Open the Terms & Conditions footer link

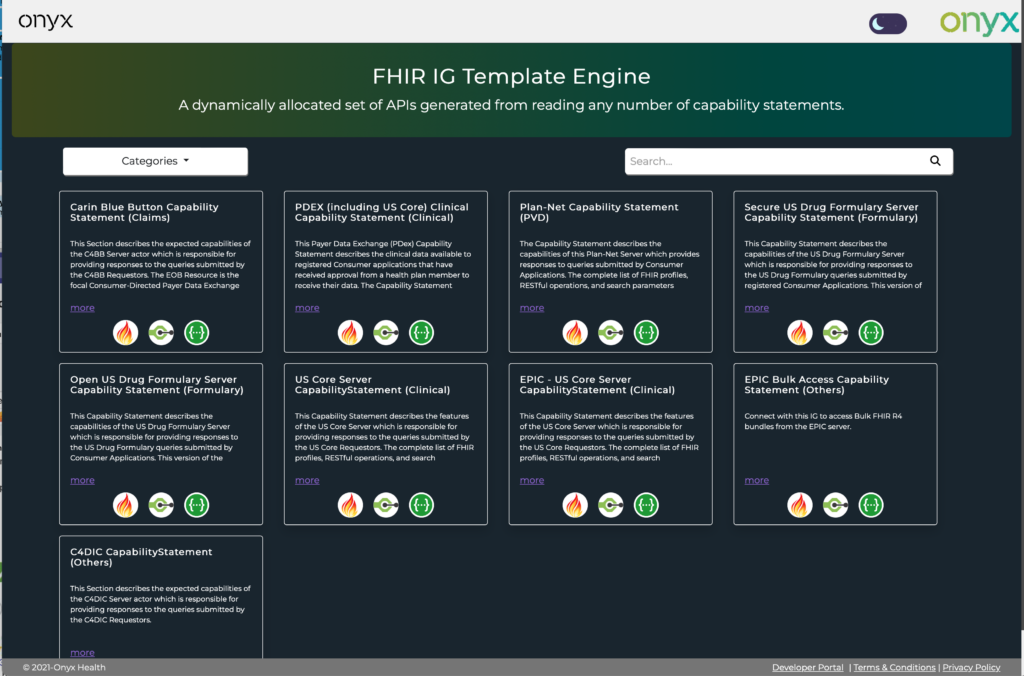894,668
